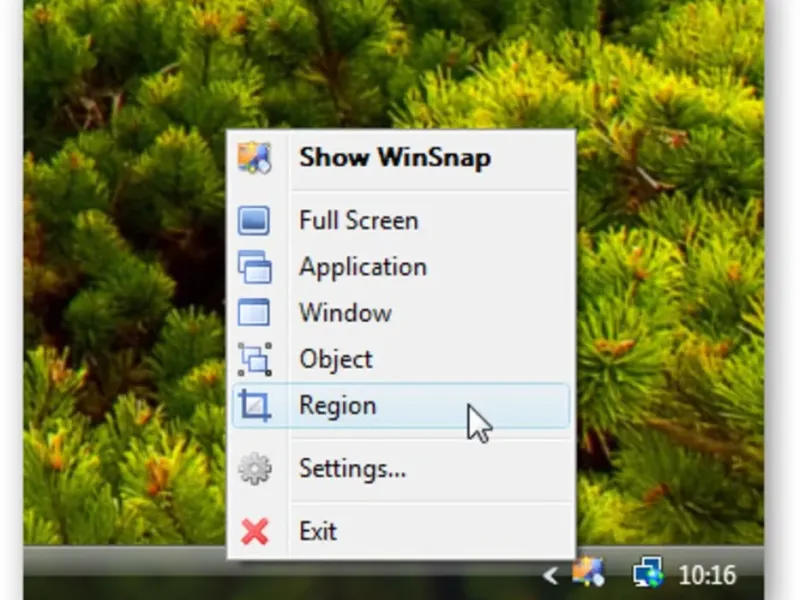The width and height of the screenshot is (800, 600).
Task: Click the WinSnap logo icon in menu
Action: [x=254, y=158]
